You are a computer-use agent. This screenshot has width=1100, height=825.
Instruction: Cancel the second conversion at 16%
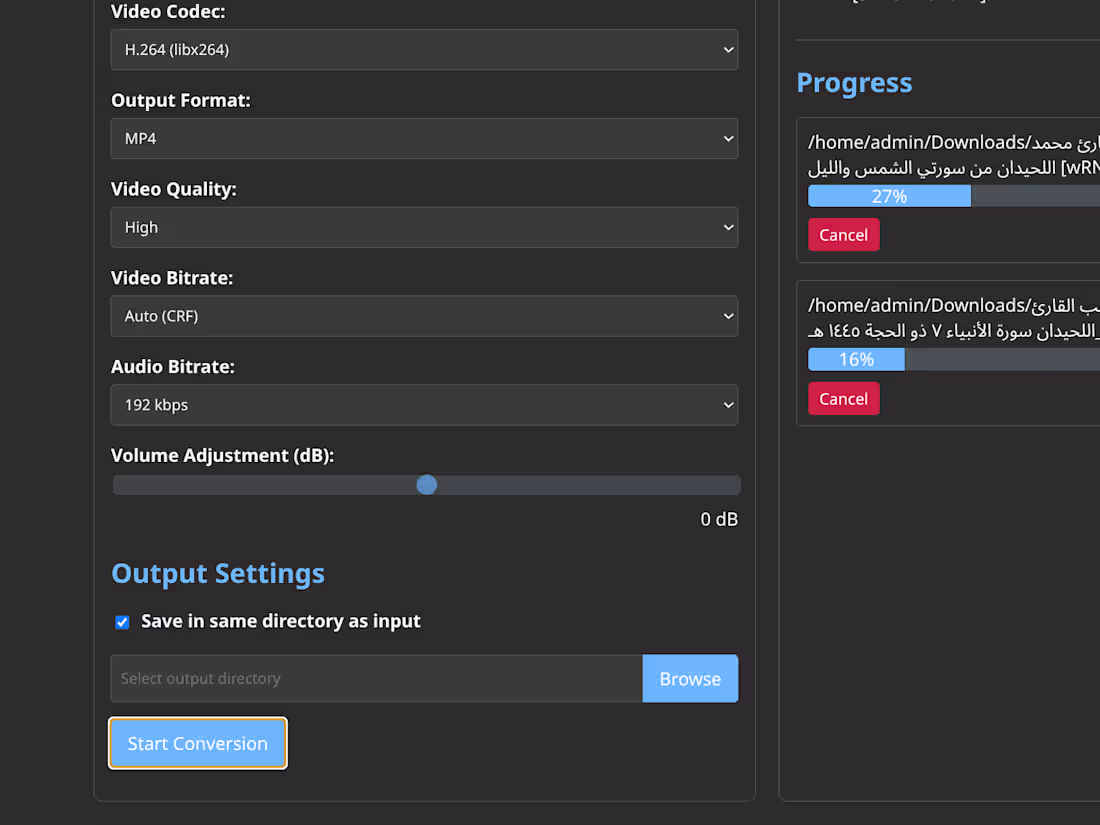(843, 398)
